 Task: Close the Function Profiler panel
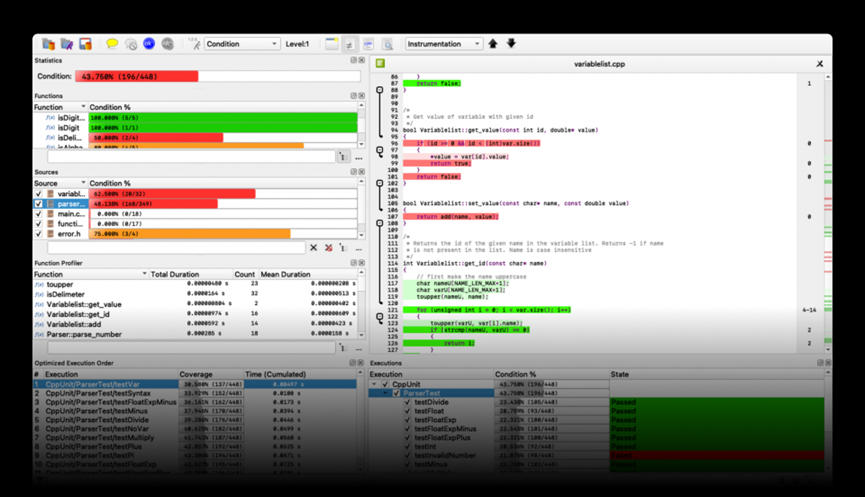tap(361, 263)
